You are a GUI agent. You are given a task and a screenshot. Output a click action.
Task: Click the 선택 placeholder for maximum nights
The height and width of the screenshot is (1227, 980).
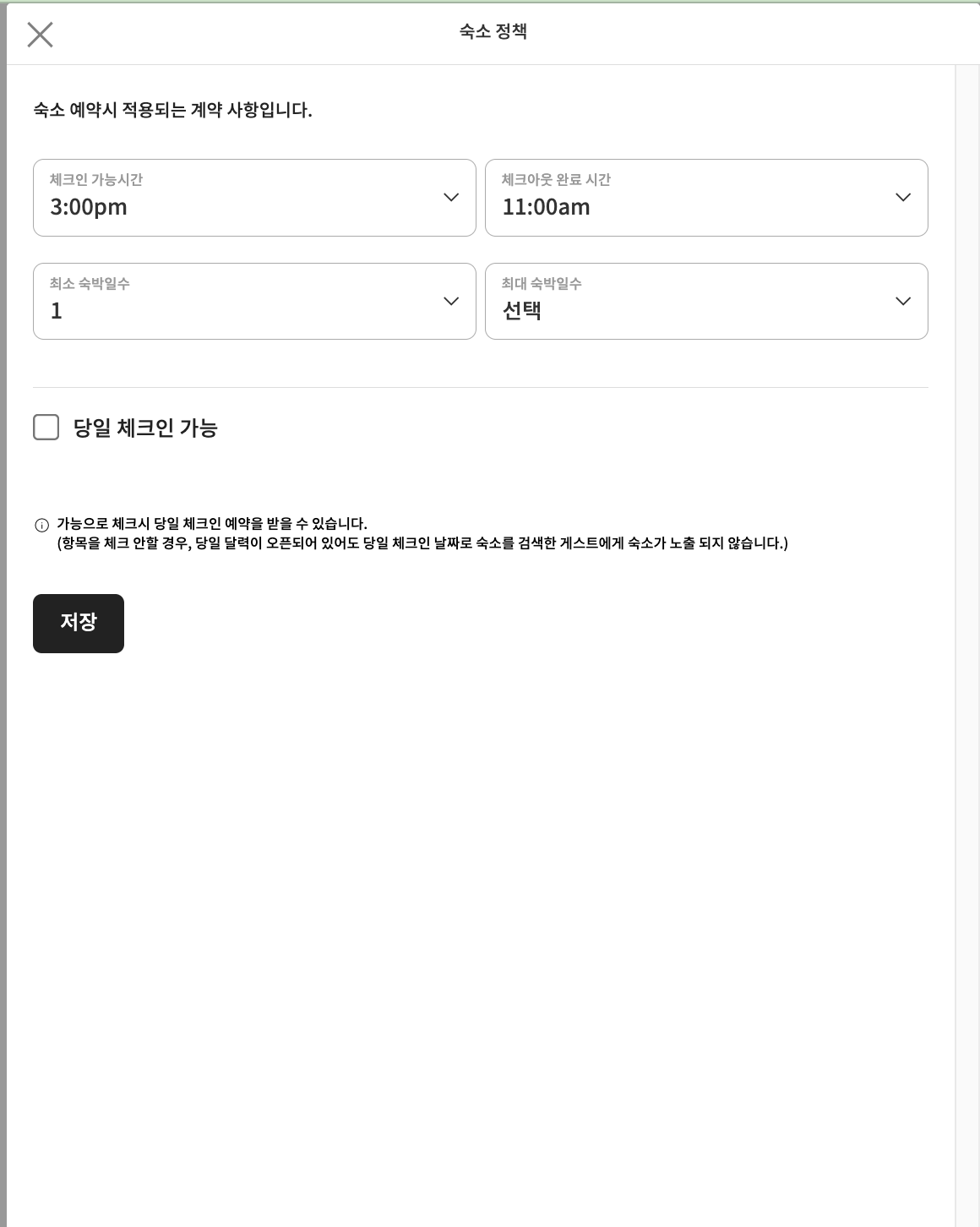(522, 311)
